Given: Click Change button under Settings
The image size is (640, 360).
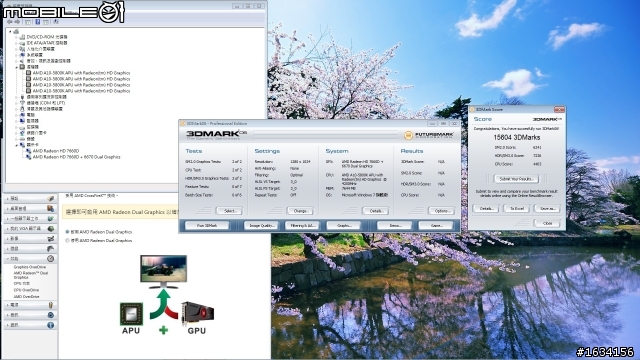Looking at the screenshot, I should click(x=300, y=211).
